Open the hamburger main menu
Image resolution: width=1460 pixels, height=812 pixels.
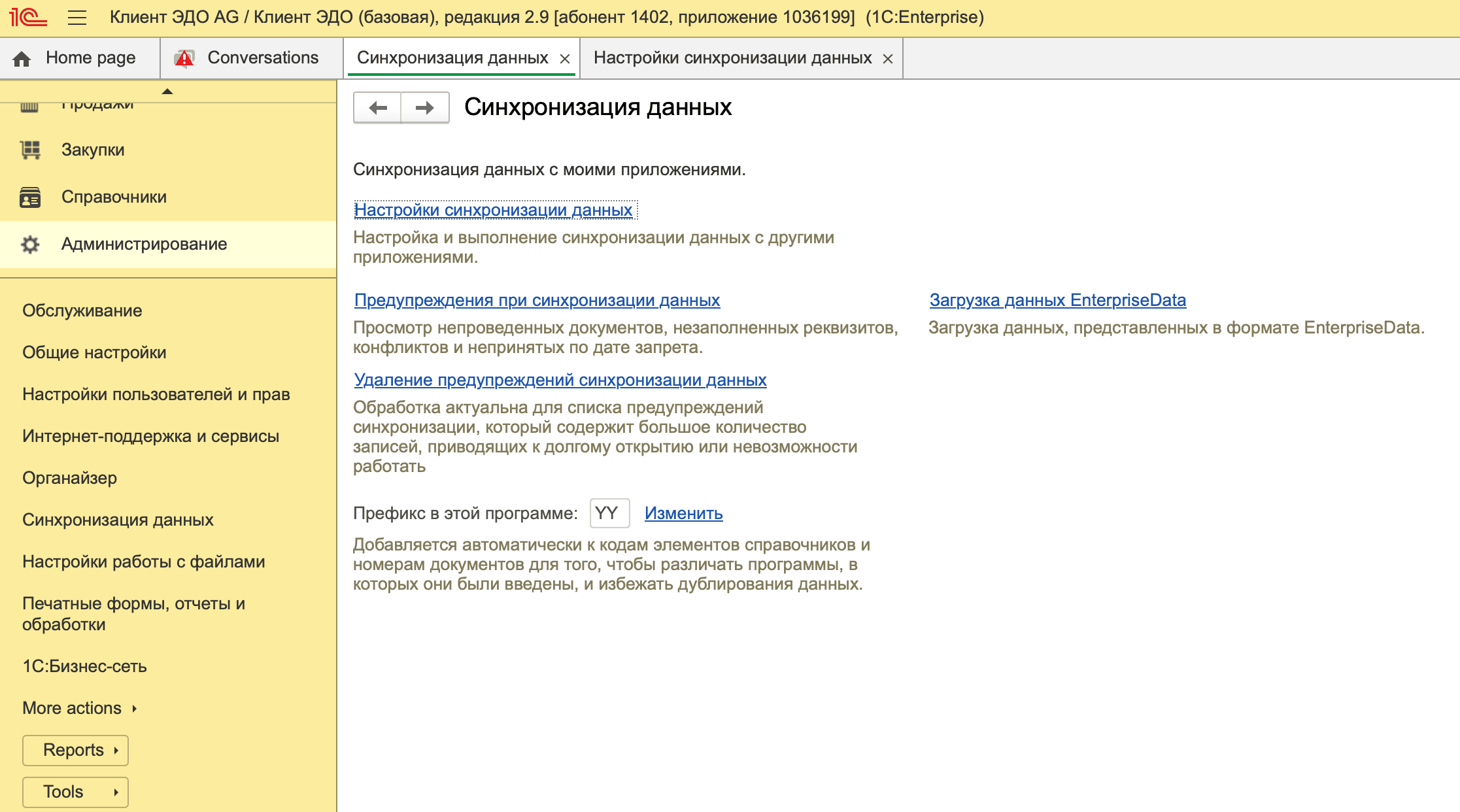(x=76, y=18)
